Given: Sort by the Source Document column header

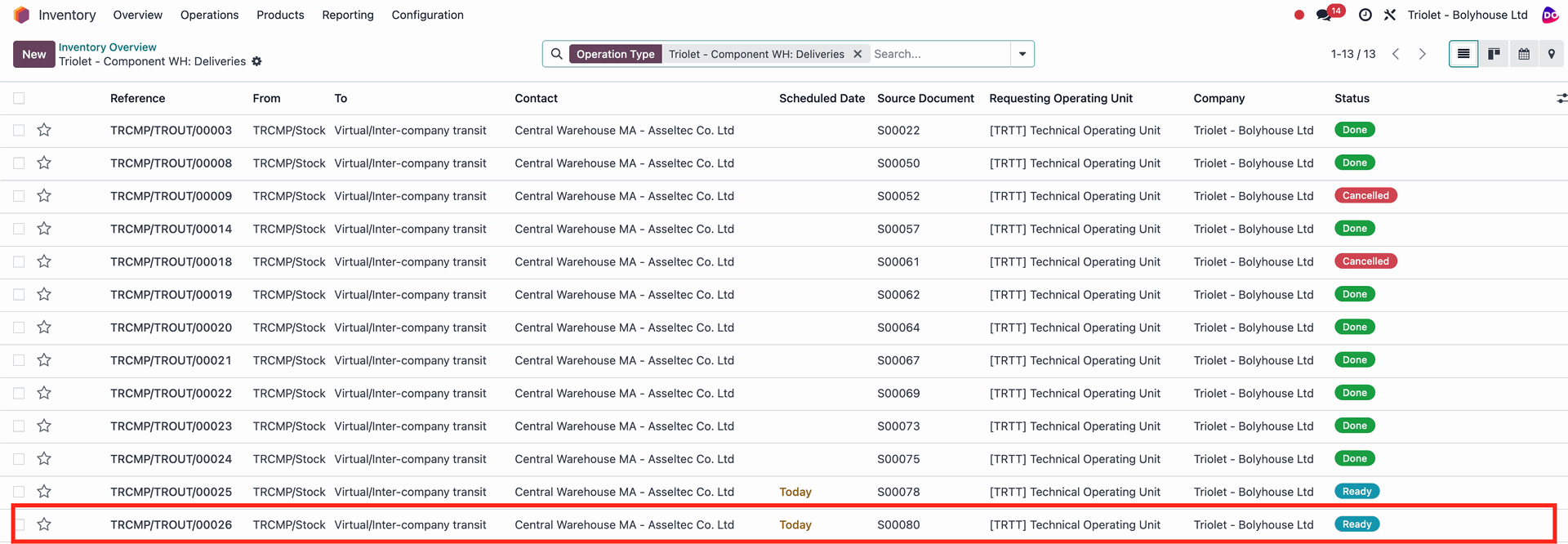Looking at the screenshot, I should pyautogui.click(x=925, y=98).
